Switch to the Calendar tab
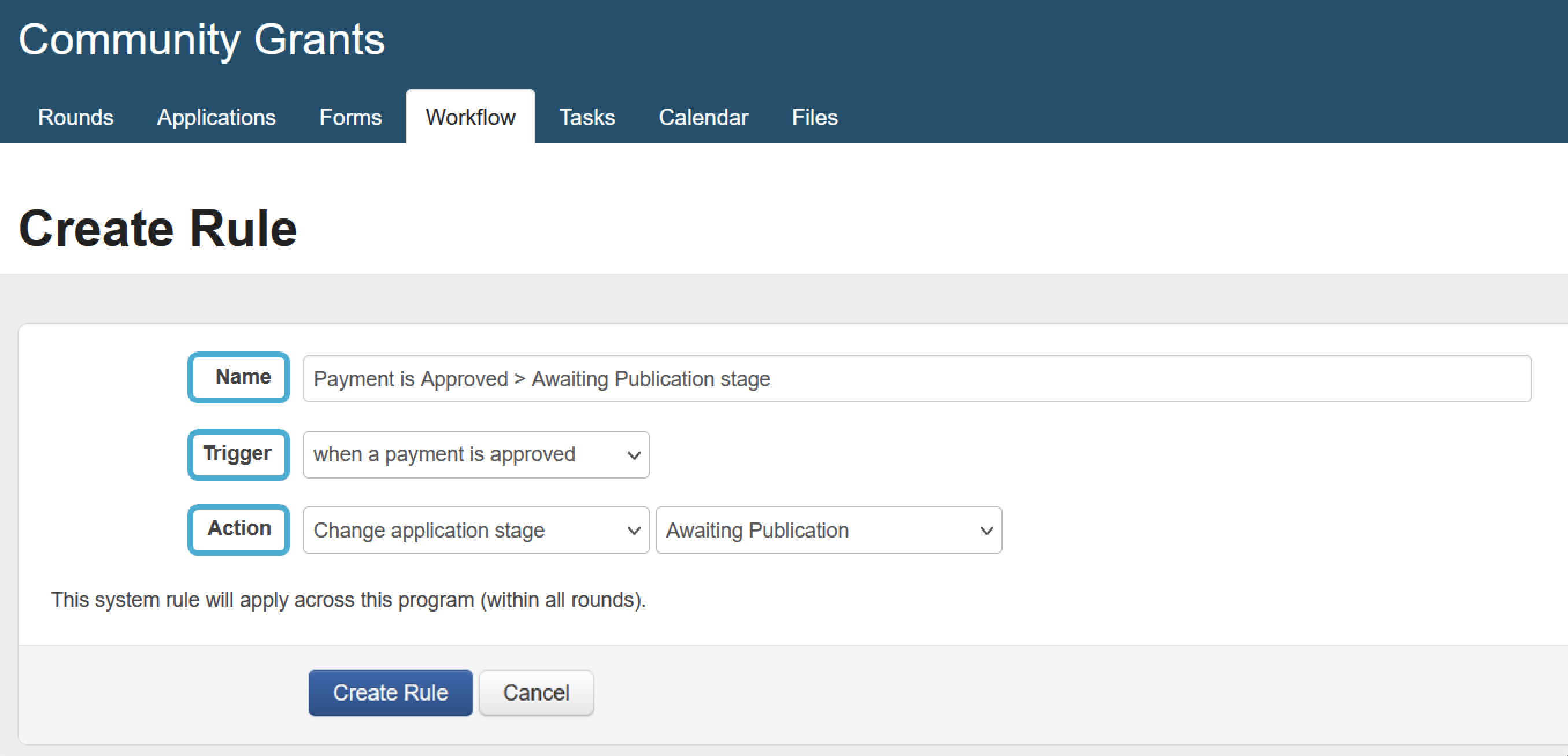The width and height of the screenshot is (1568, 756). click(703, 117)
